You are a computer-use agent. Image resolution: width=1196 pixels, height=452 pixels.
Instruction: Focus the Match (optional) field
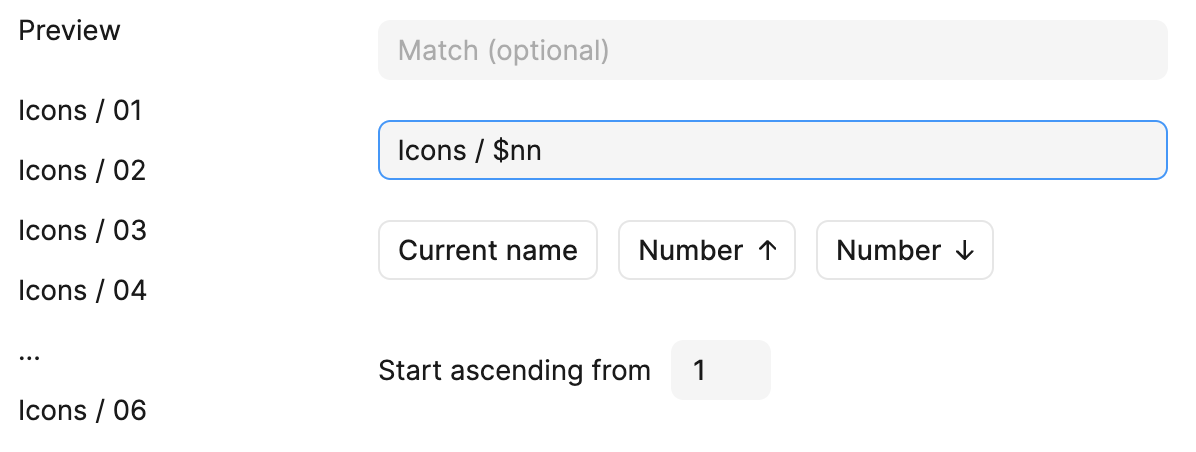pyautogui.click(x=772, y=50)
